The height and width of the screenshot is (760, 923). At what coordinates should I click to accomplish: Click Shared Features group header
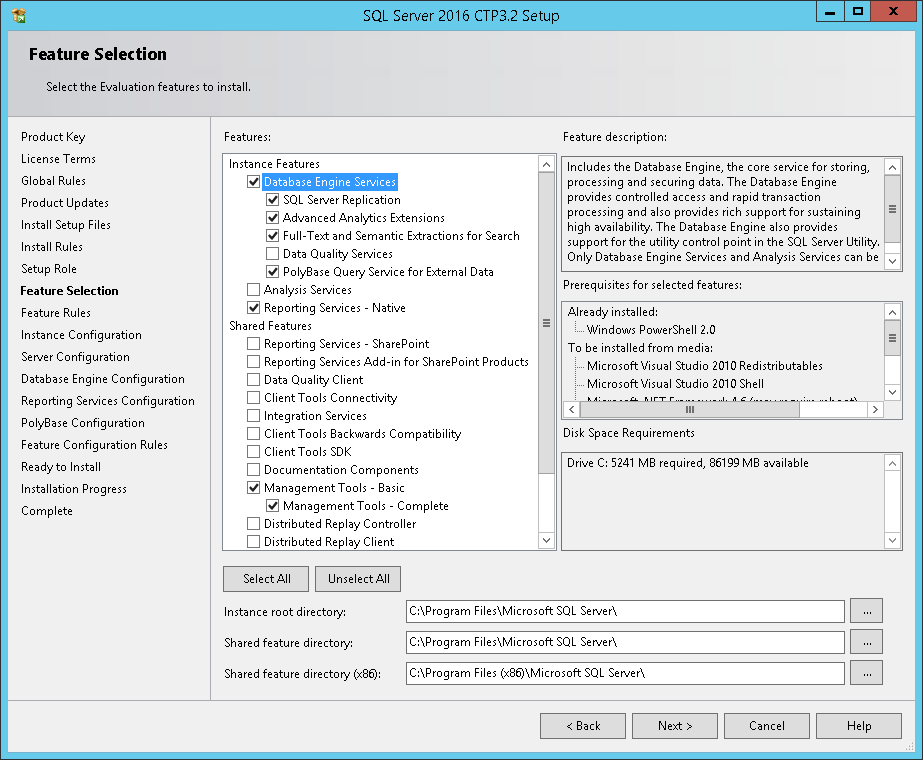pos(270,326)
